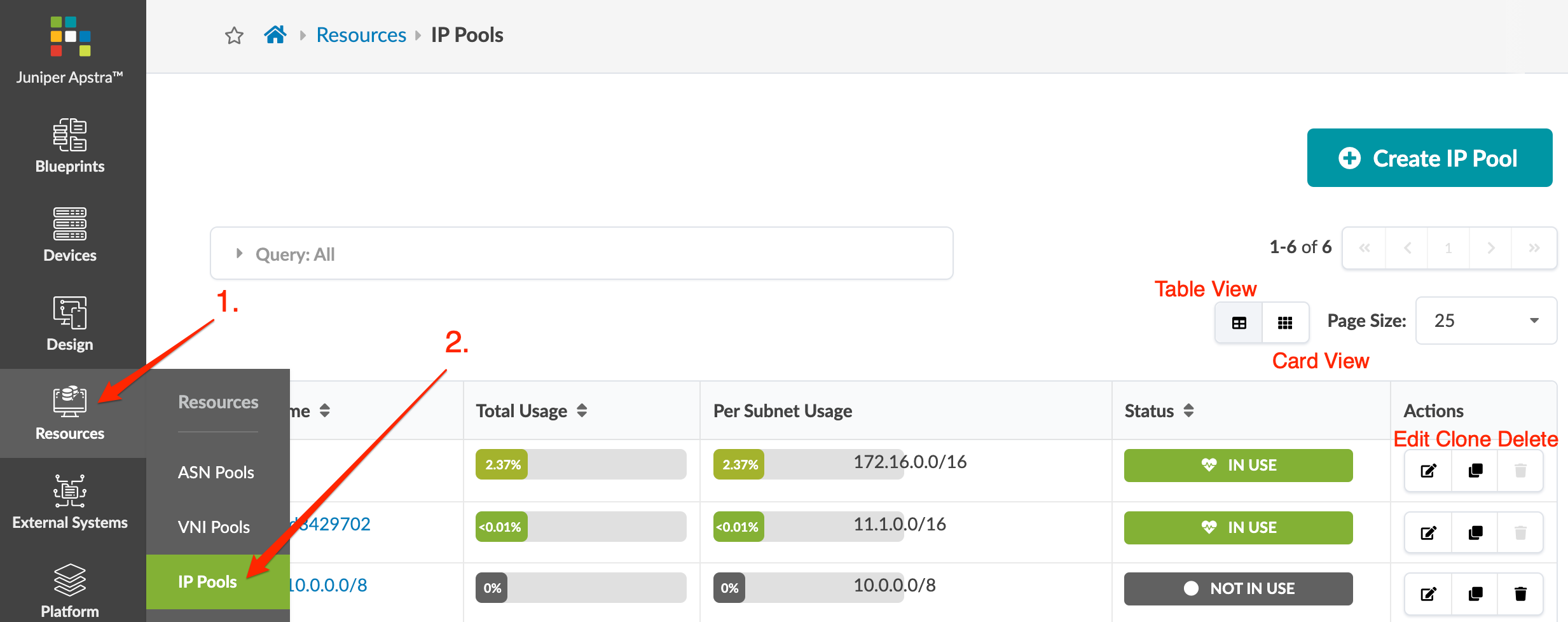Click the favorite star icon in breadcrumb

pos(234,36)
